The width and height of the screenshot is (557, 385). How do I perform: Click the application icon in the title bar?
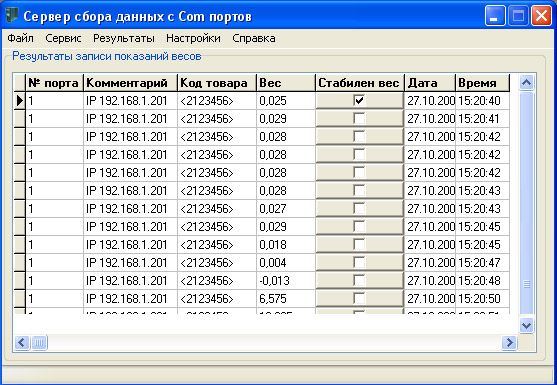point(12,15)
